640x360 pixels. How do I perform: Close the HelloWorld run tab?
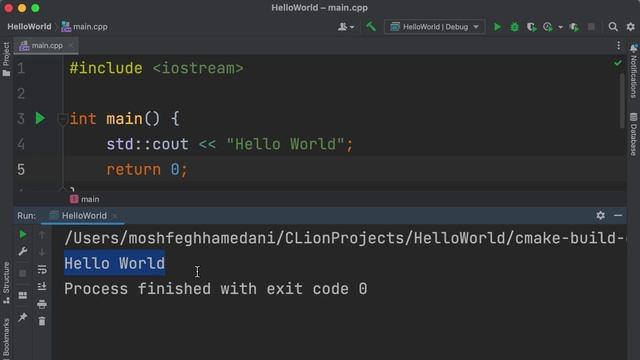[115, 216]
